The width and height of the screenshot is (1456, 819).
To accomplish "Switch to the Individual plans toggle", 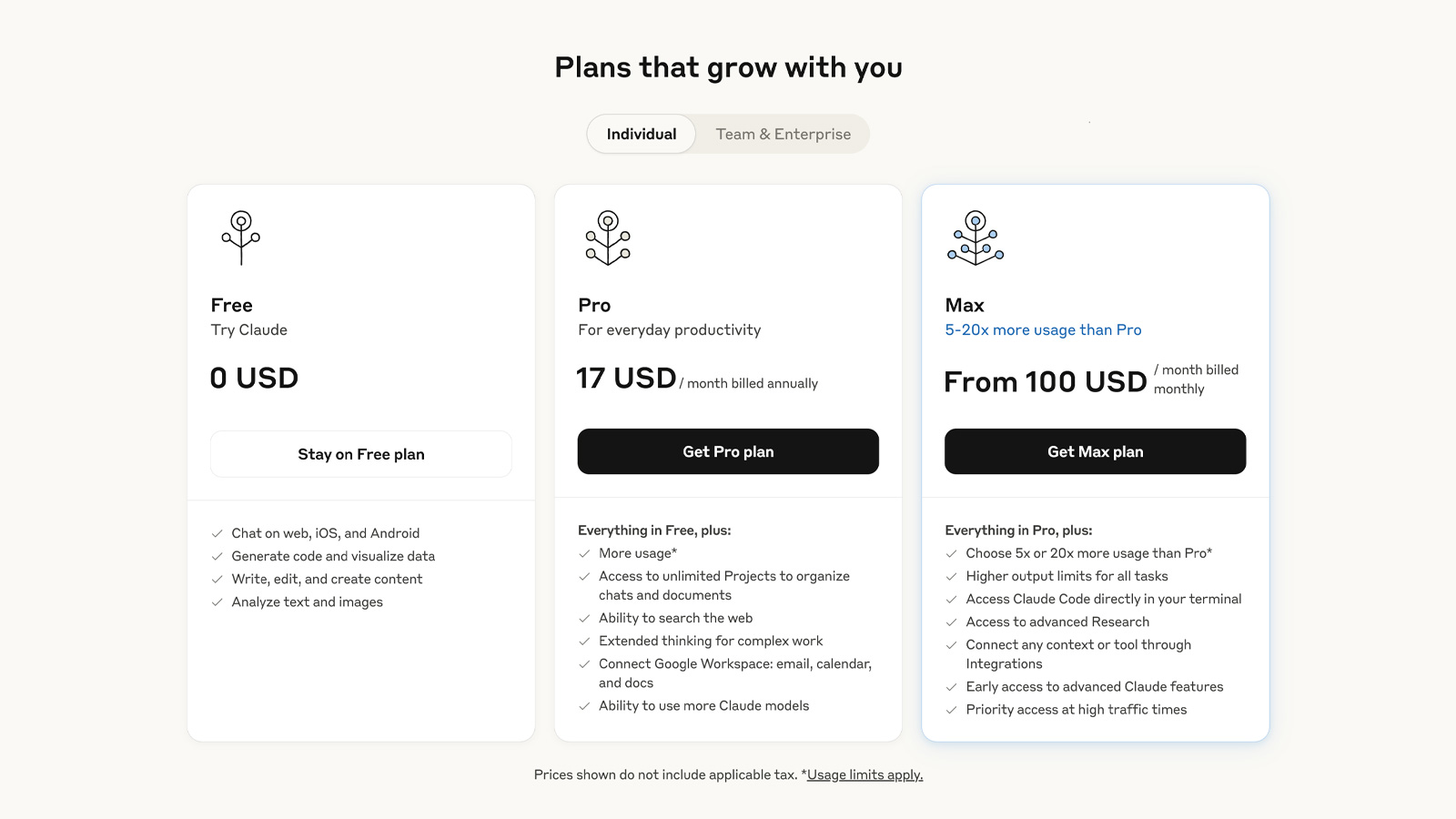I will click(x=642, y=134).
